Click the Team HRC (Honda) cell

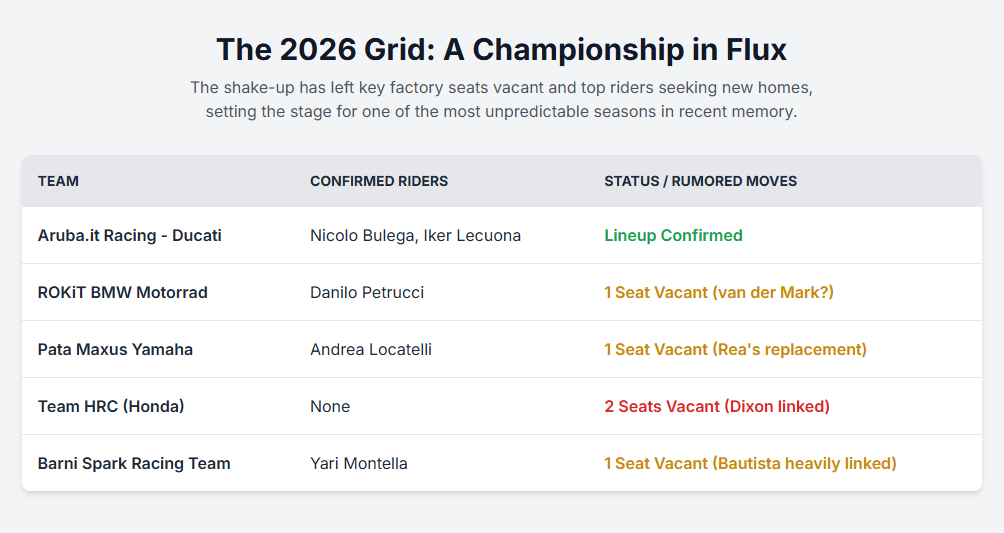pos(111,407)
